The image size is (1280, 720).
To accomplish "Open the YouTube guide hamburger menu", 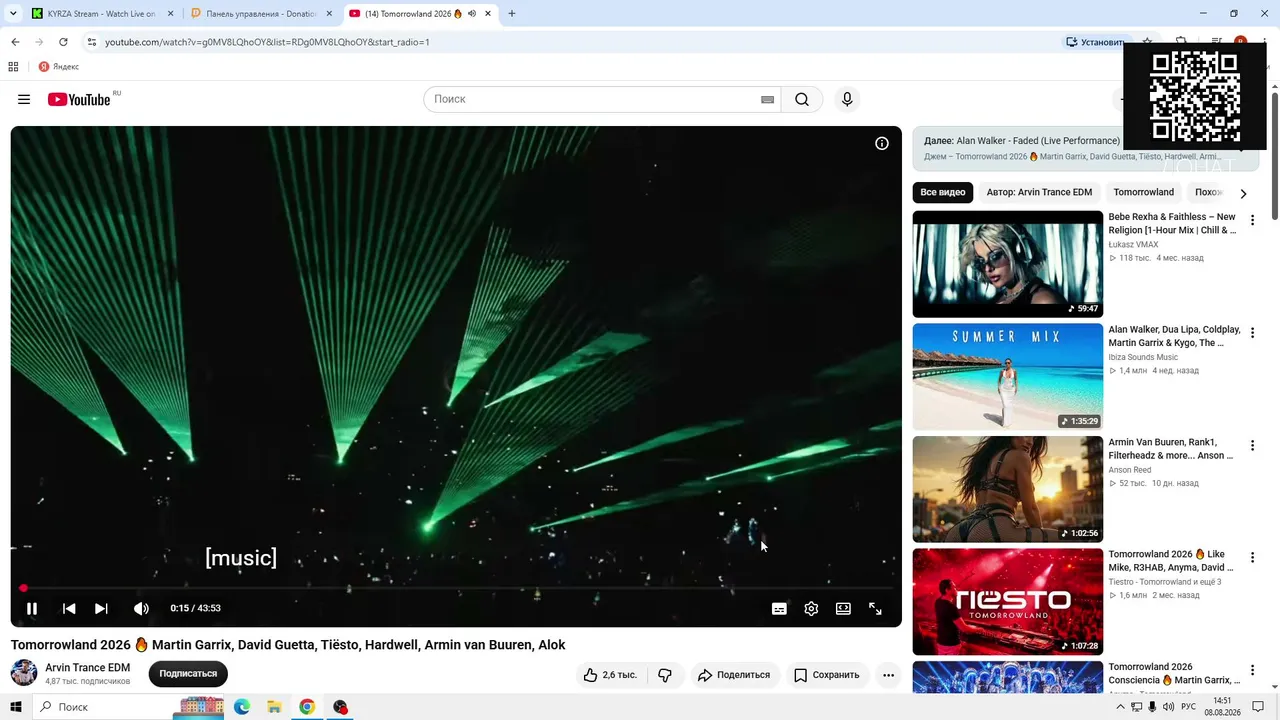I will tap(24, 99).
